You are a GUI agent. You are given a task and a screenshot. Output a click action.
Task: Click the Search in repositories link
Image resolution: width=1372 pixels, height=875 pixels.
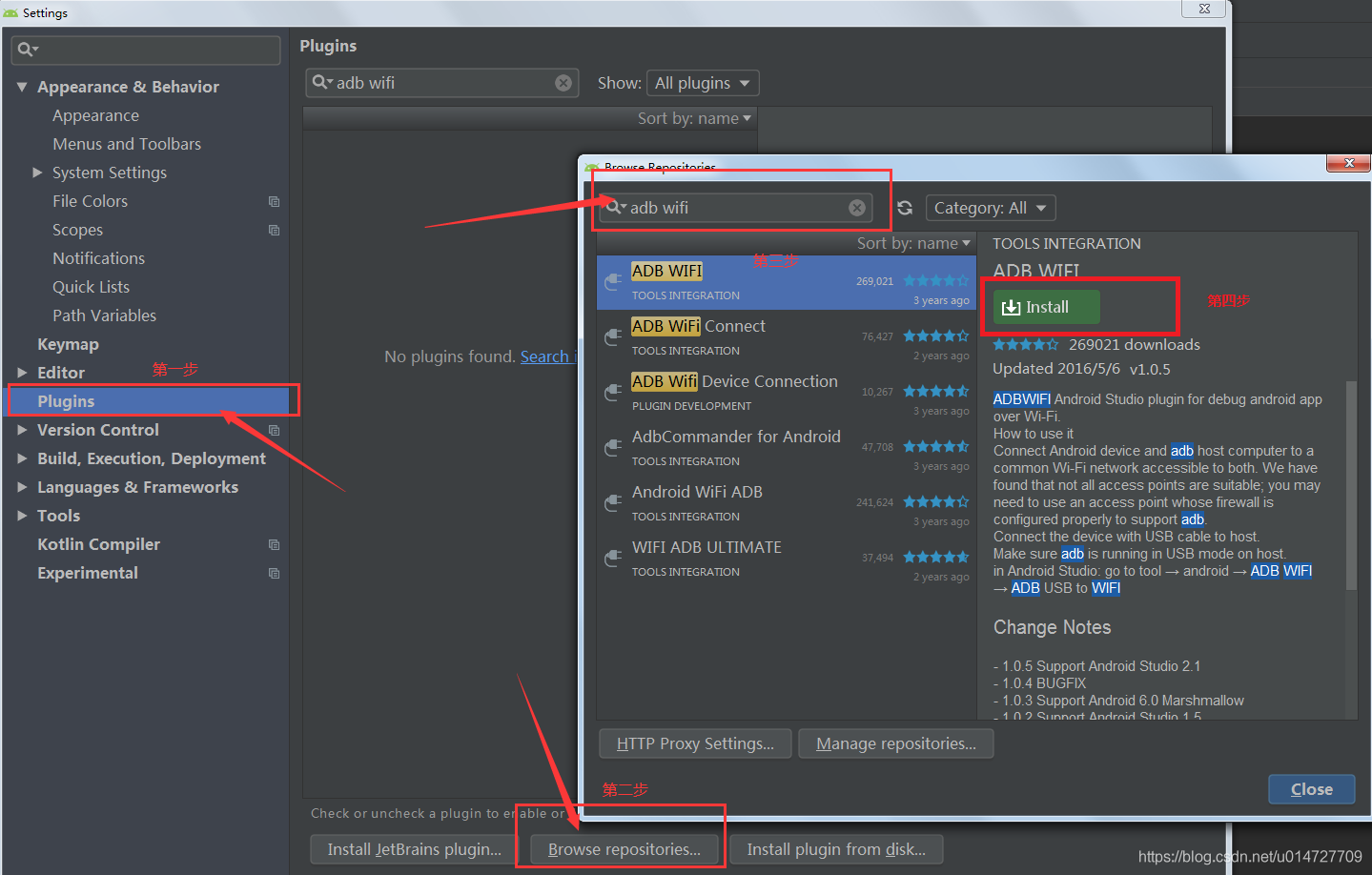coord(547,356)
